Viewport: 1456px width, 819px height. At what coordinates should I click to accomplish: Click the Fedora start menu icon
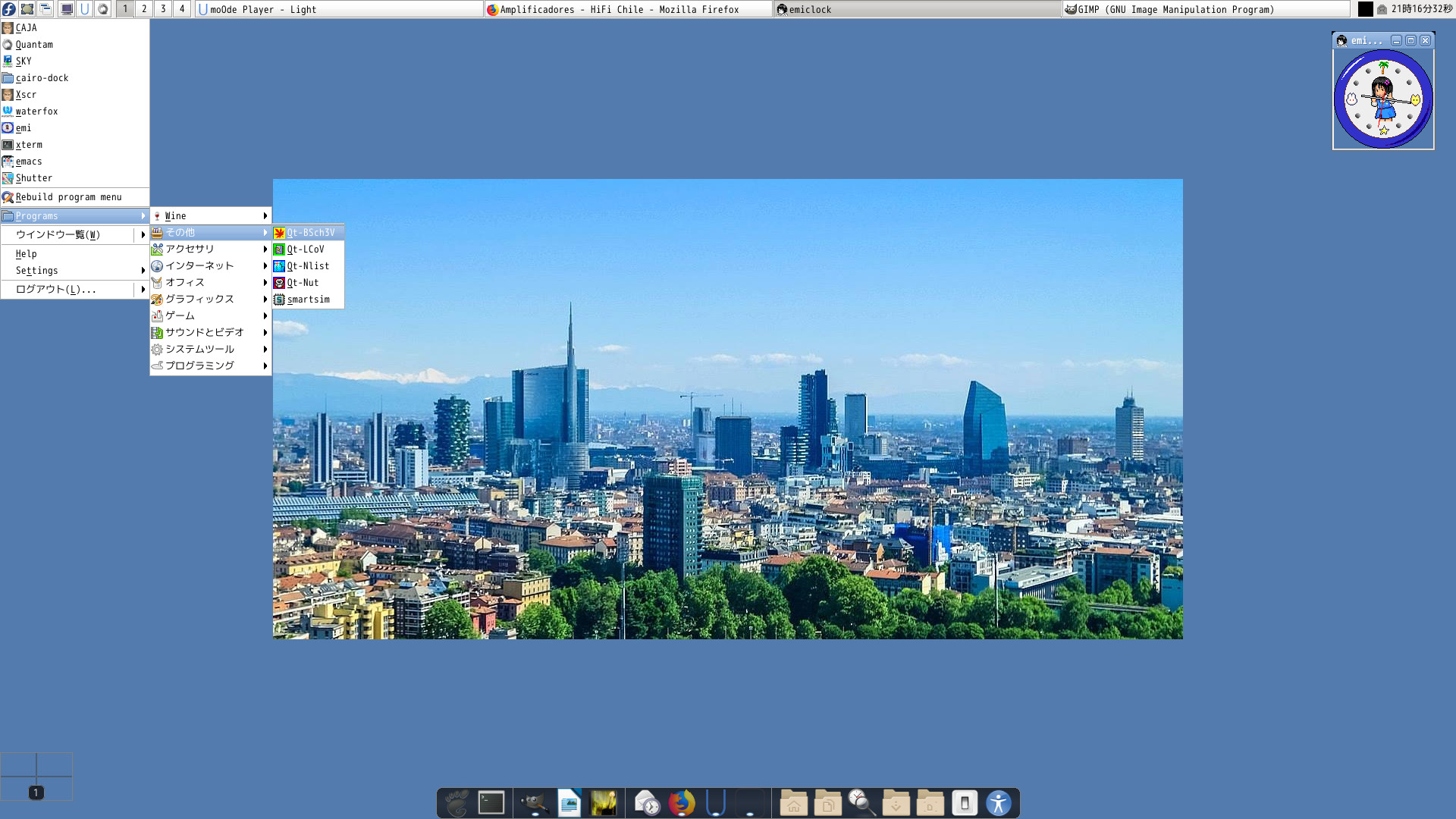click(x=9, y=9)
